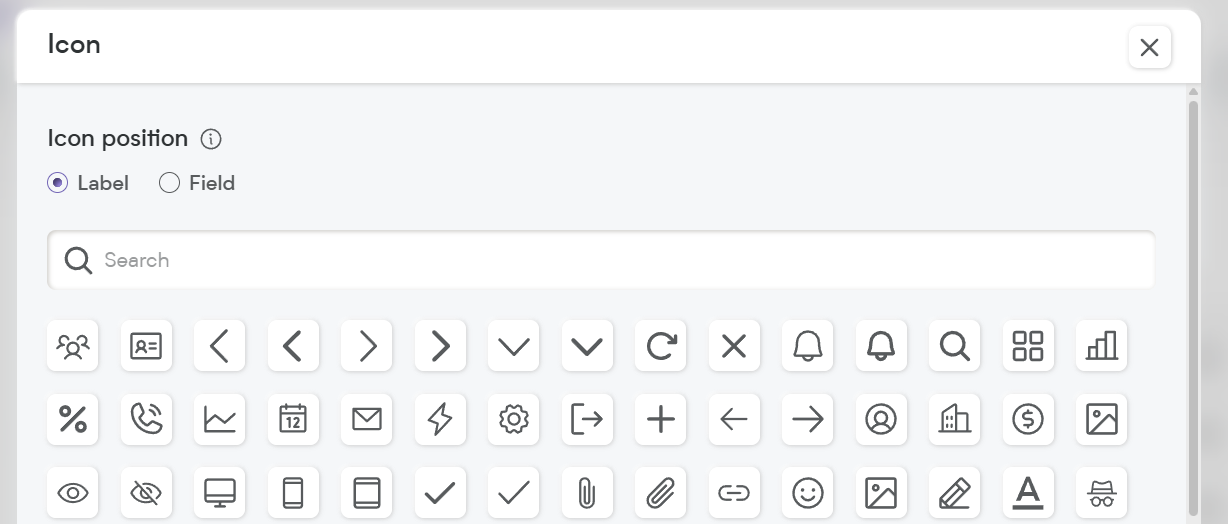Image resolution: width=1228 pixels, height=524 pixels.
Task: Close the Icon dialog
Action: click(x=1150, y=47)
